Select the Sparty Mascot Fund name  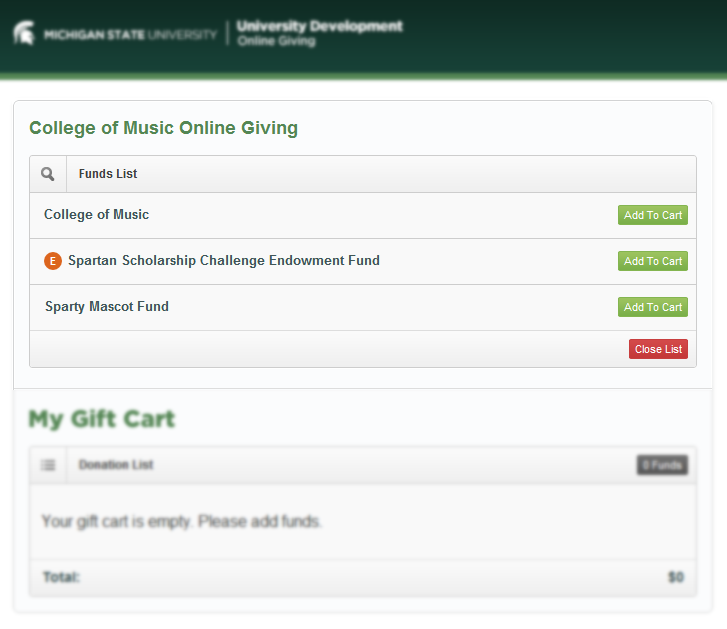(x=107, y=306)
